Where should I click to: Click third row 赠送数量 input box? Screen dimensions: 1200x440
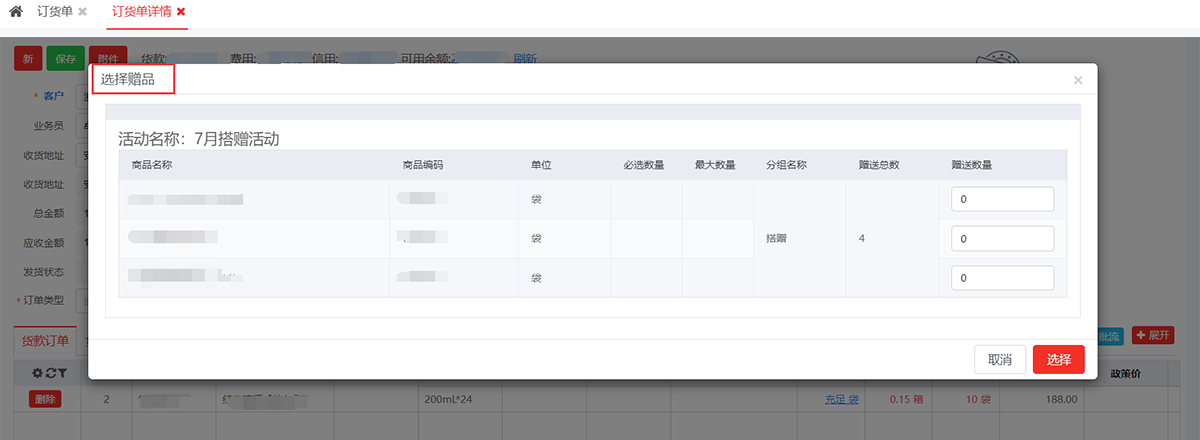(x=1002, y=279)
